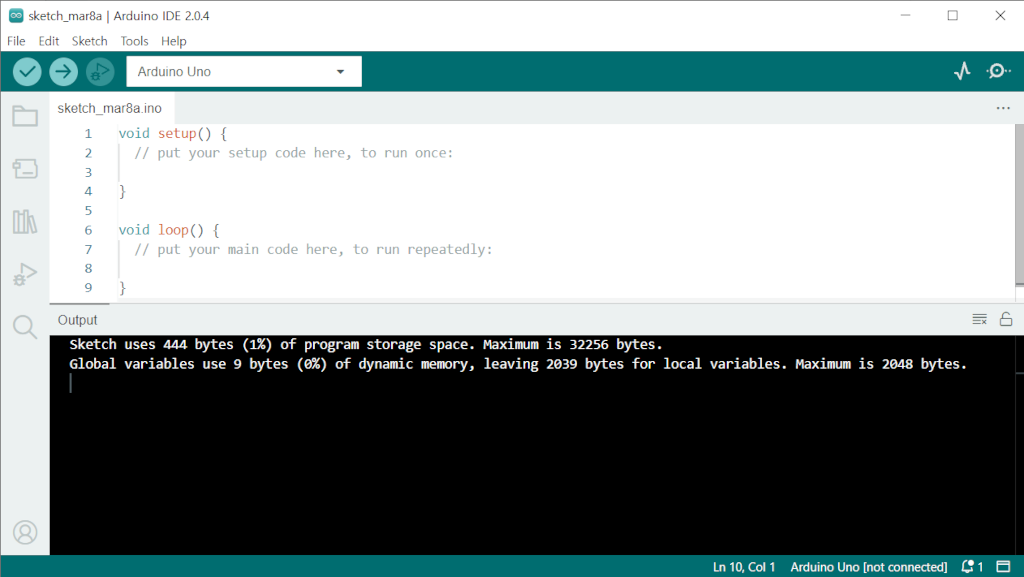Viewport: 1024px width, 577px height.
Task: Open the Serial Monitor
Action: [x=998, y=71]
